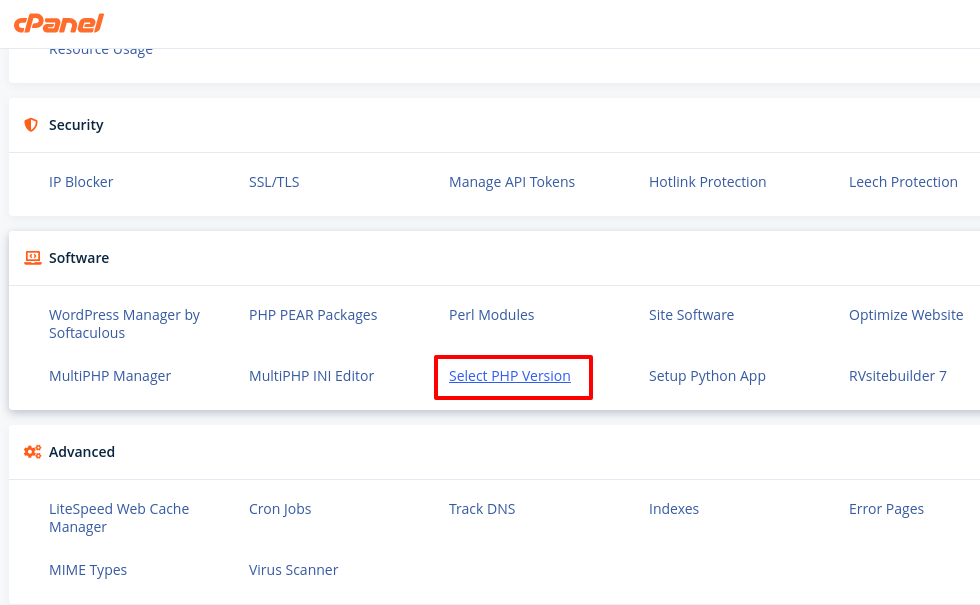The image size is (980, 605).
Task: Open MultiPHP INI Editor
Action: 311,376
